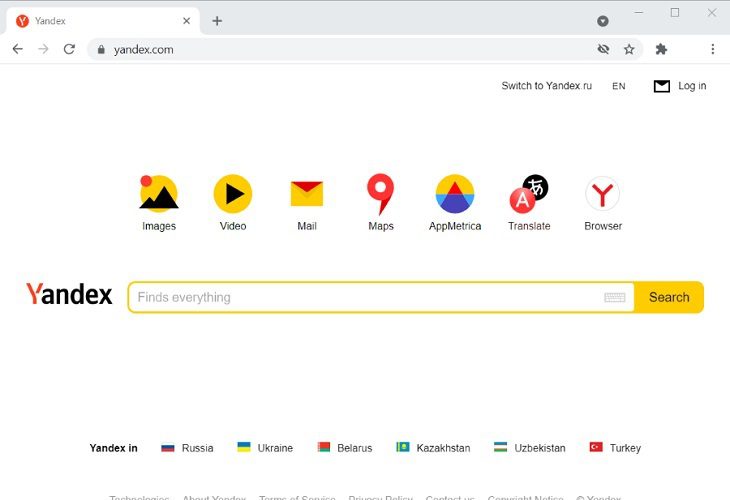This screenshot has height=500, width=730.
Task: Open the Yandex Mail envelope icon
Action: (x=307, y=194)
